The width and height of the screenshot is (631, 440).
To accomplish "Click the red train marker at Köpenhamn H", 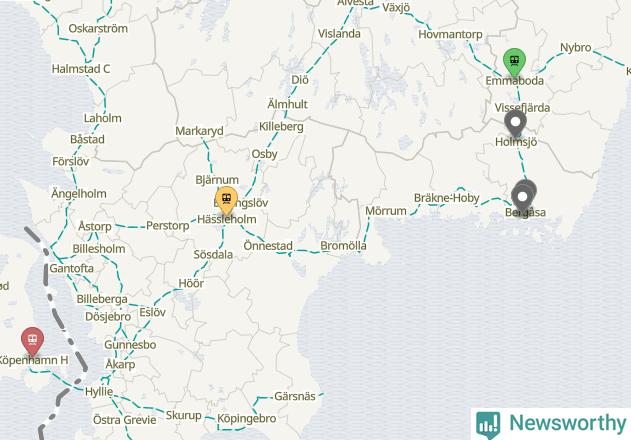I will tap(33, 341).
